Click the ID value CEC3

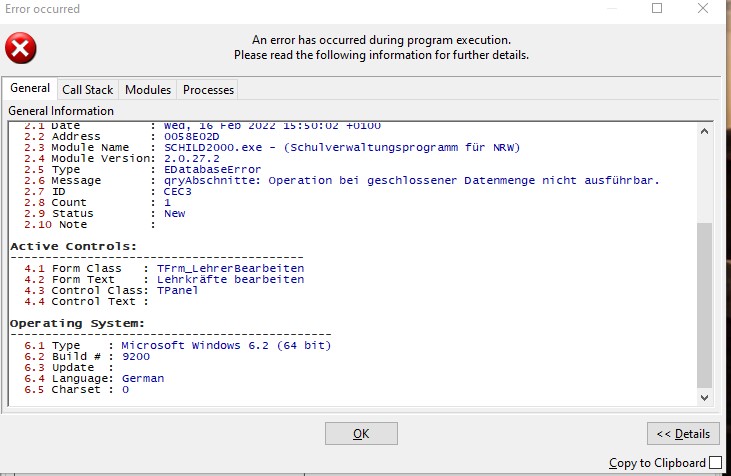(178, 192)
